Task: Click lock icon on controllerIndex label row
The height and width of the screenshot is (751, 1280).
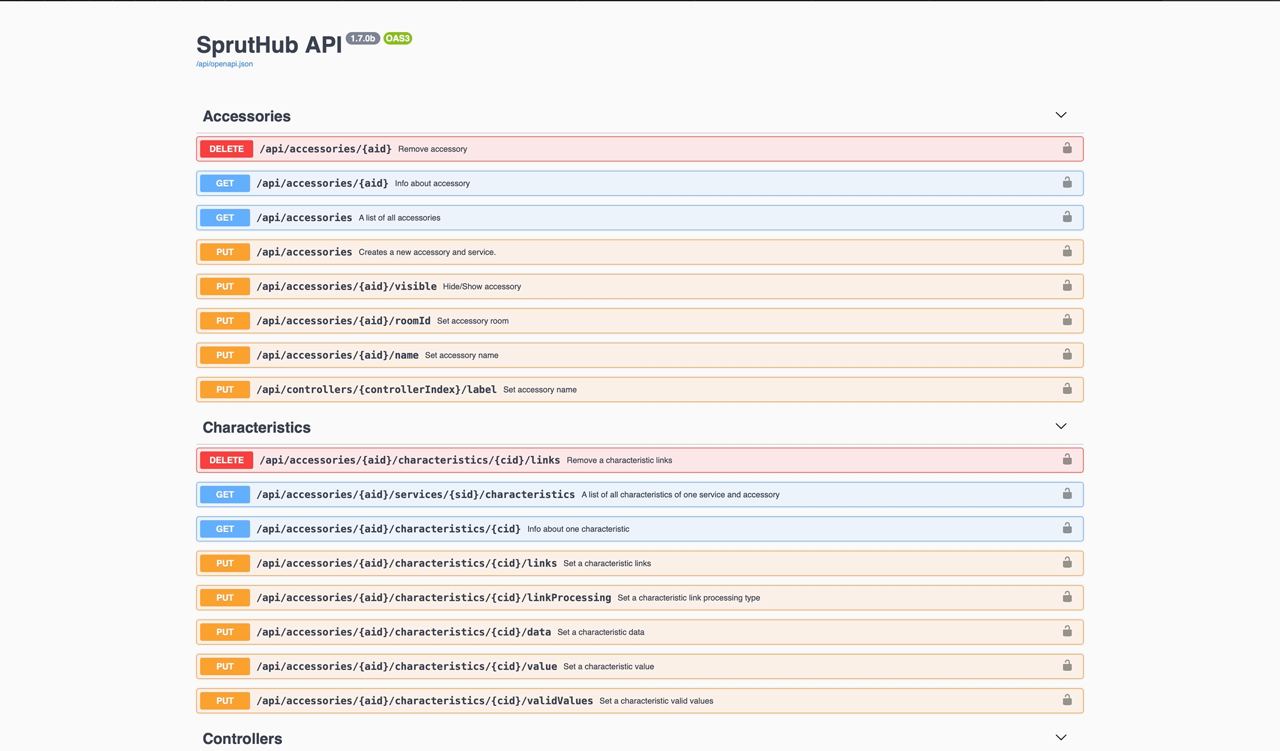Action: click(x=1067, y=388)
